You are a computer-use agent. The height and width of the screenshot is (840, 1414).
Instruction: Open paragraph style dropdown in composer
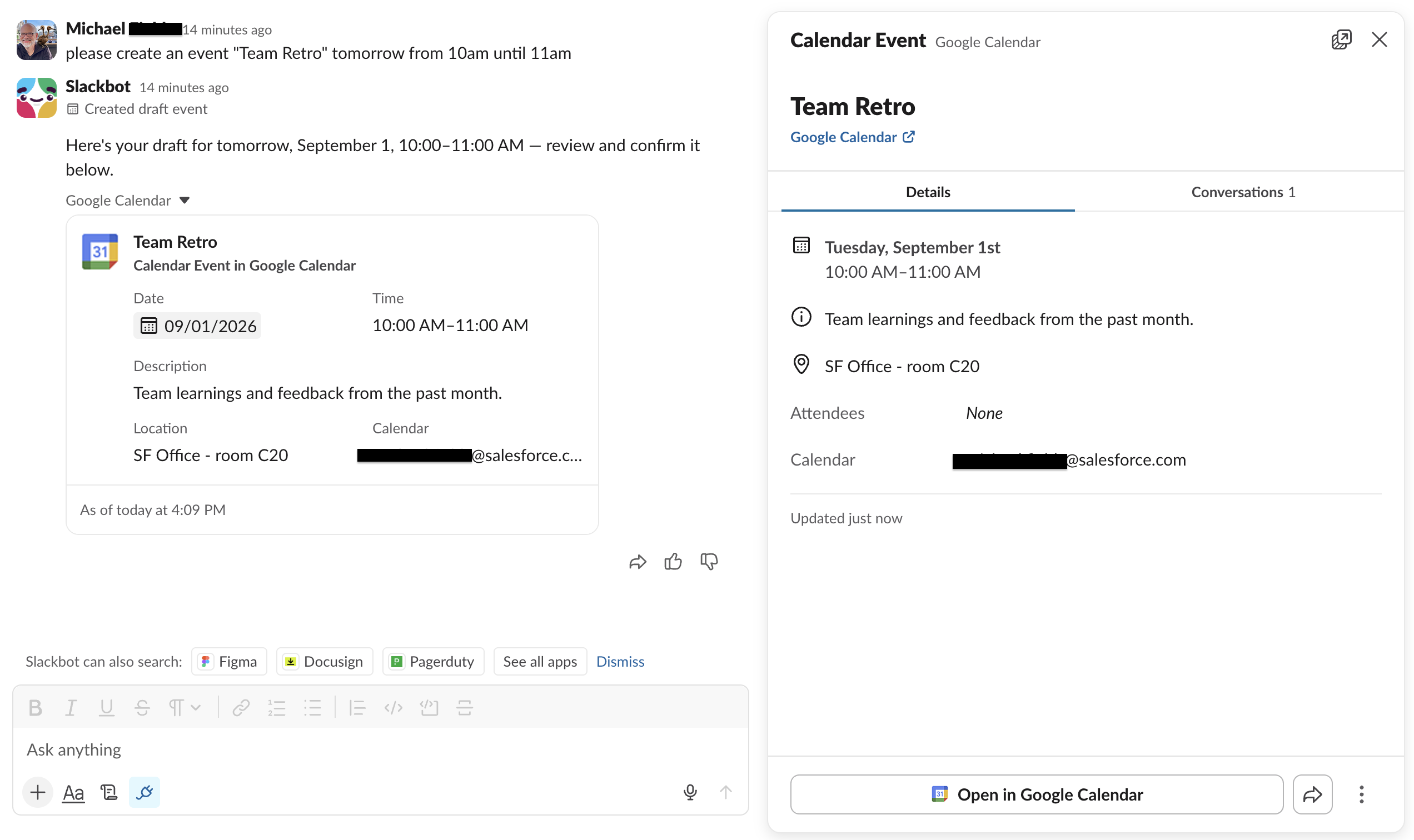[185, 708]
